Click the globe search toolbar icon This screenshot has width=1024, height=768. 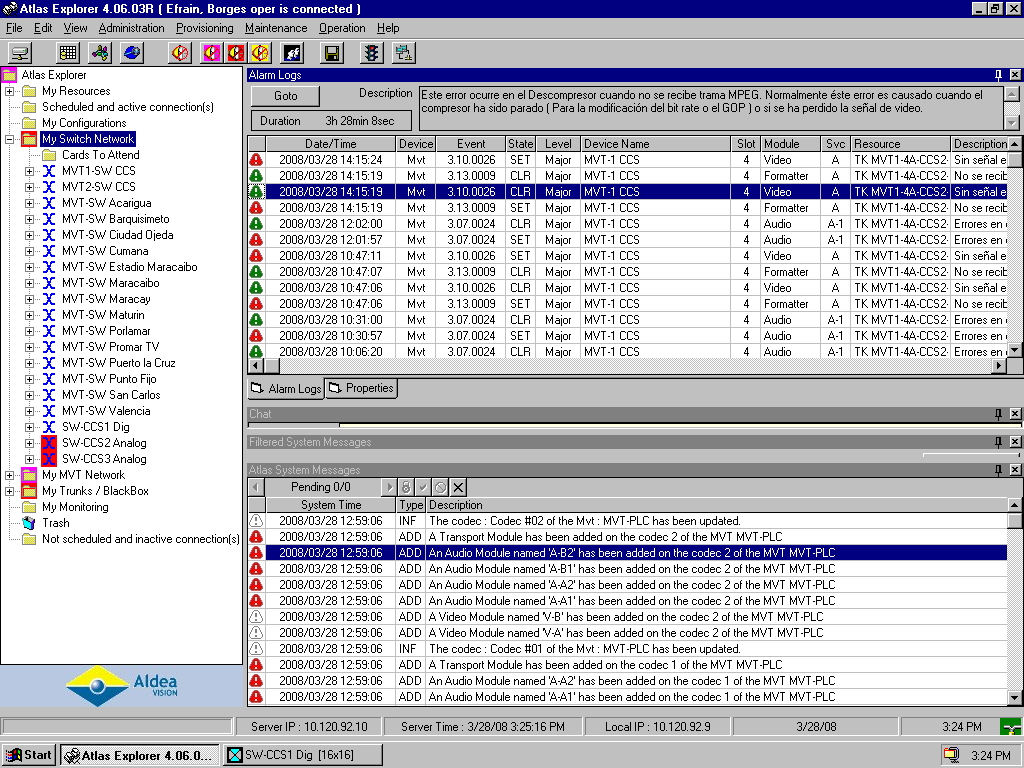point(132,53)
